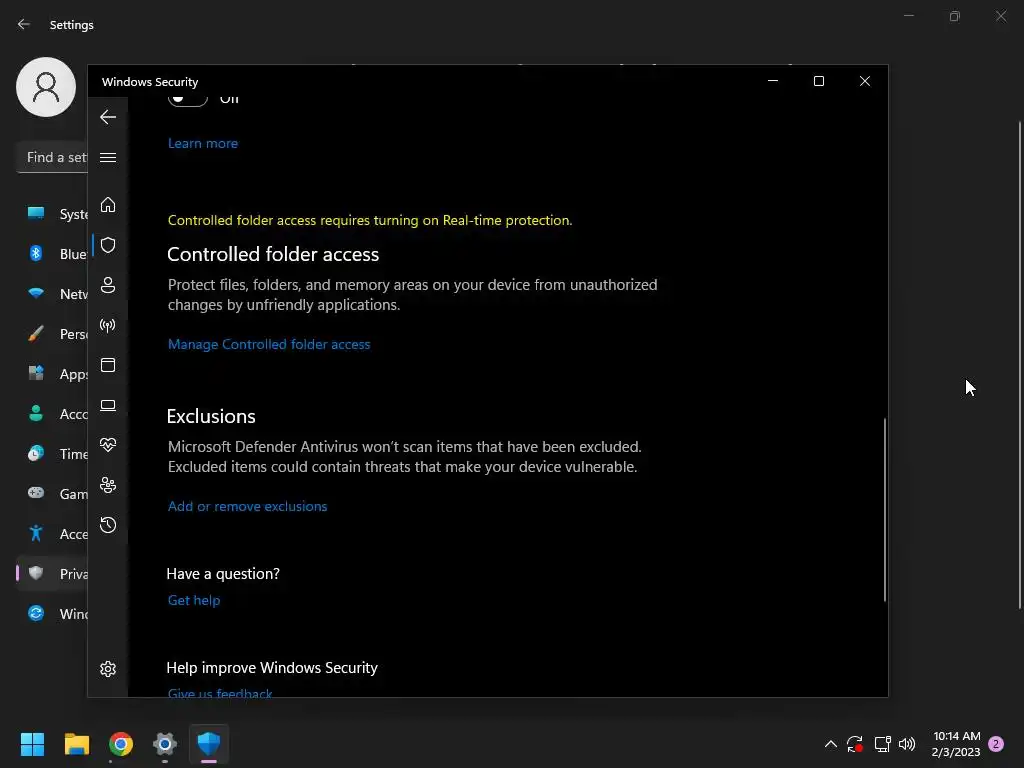Click the Learn more link

[x=202, y=143]
